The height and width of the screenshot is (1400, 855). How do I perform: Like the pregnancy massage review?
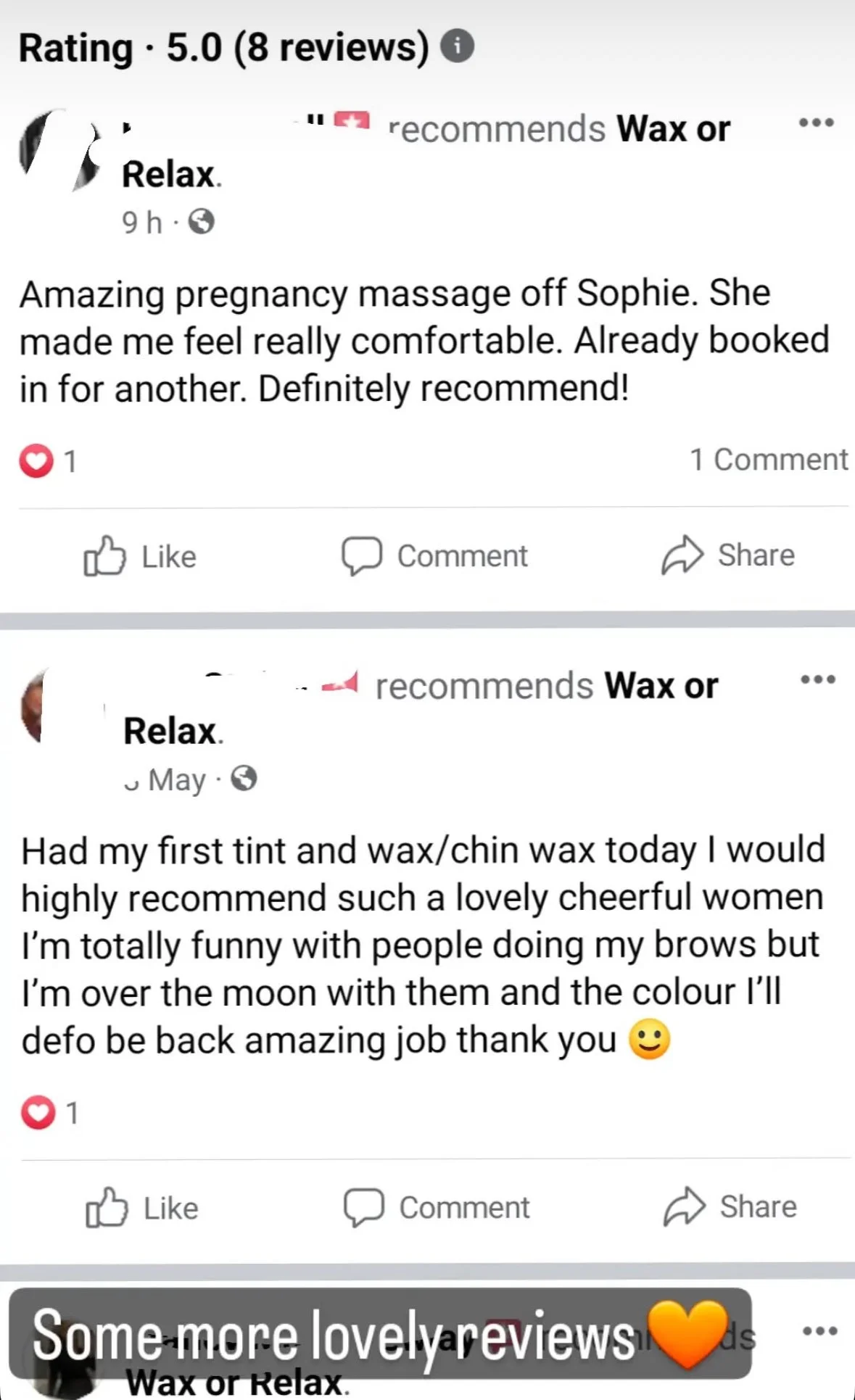point(140,556)
